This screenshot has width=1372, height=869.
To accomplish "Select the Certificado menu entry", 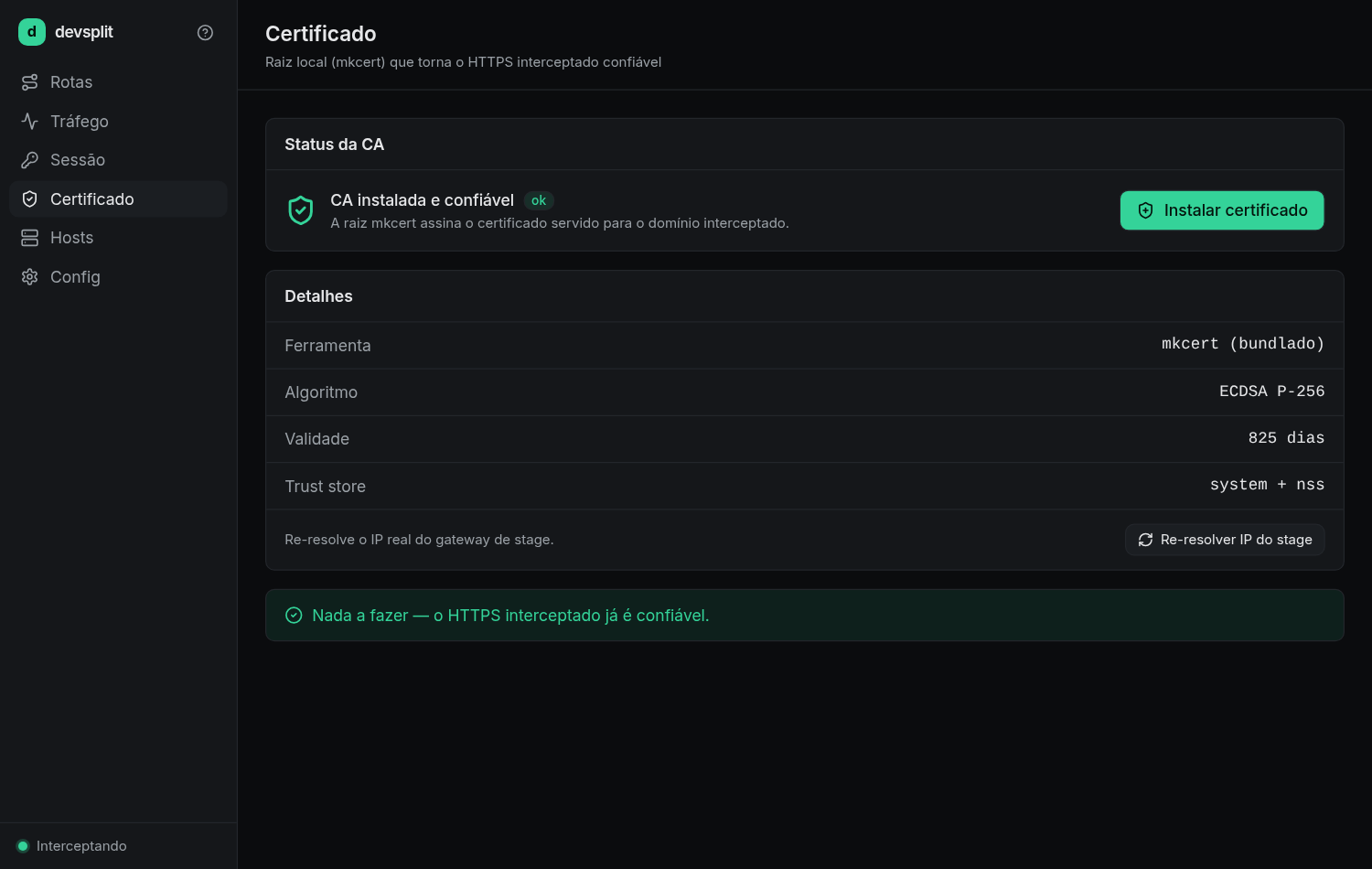I will (118, 198).
